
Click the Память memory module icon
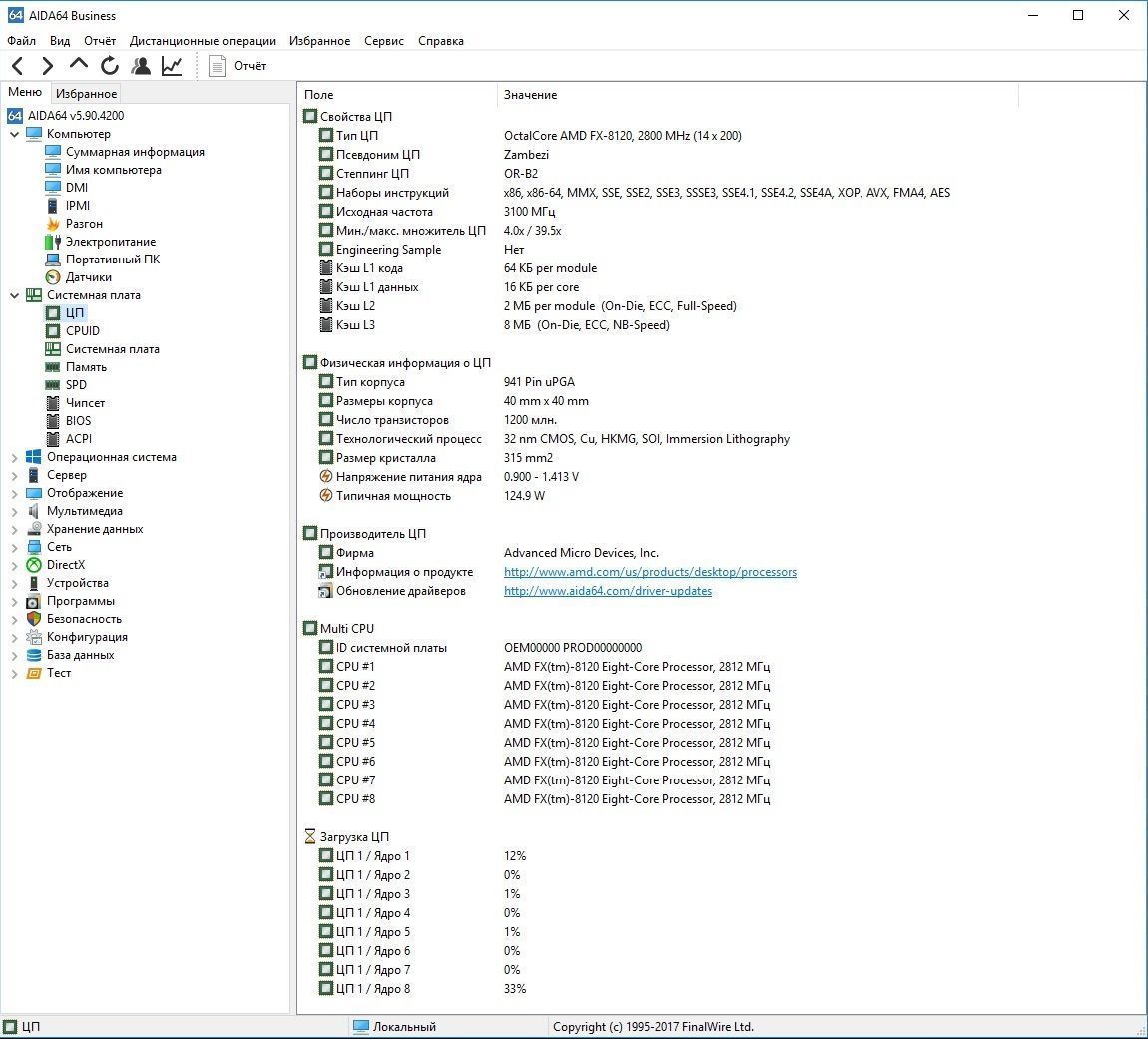coord(53,367)
